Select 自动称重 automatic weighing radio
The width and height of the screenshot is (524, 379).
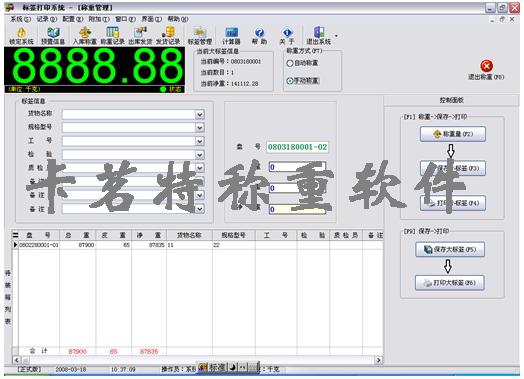point(290,63)
